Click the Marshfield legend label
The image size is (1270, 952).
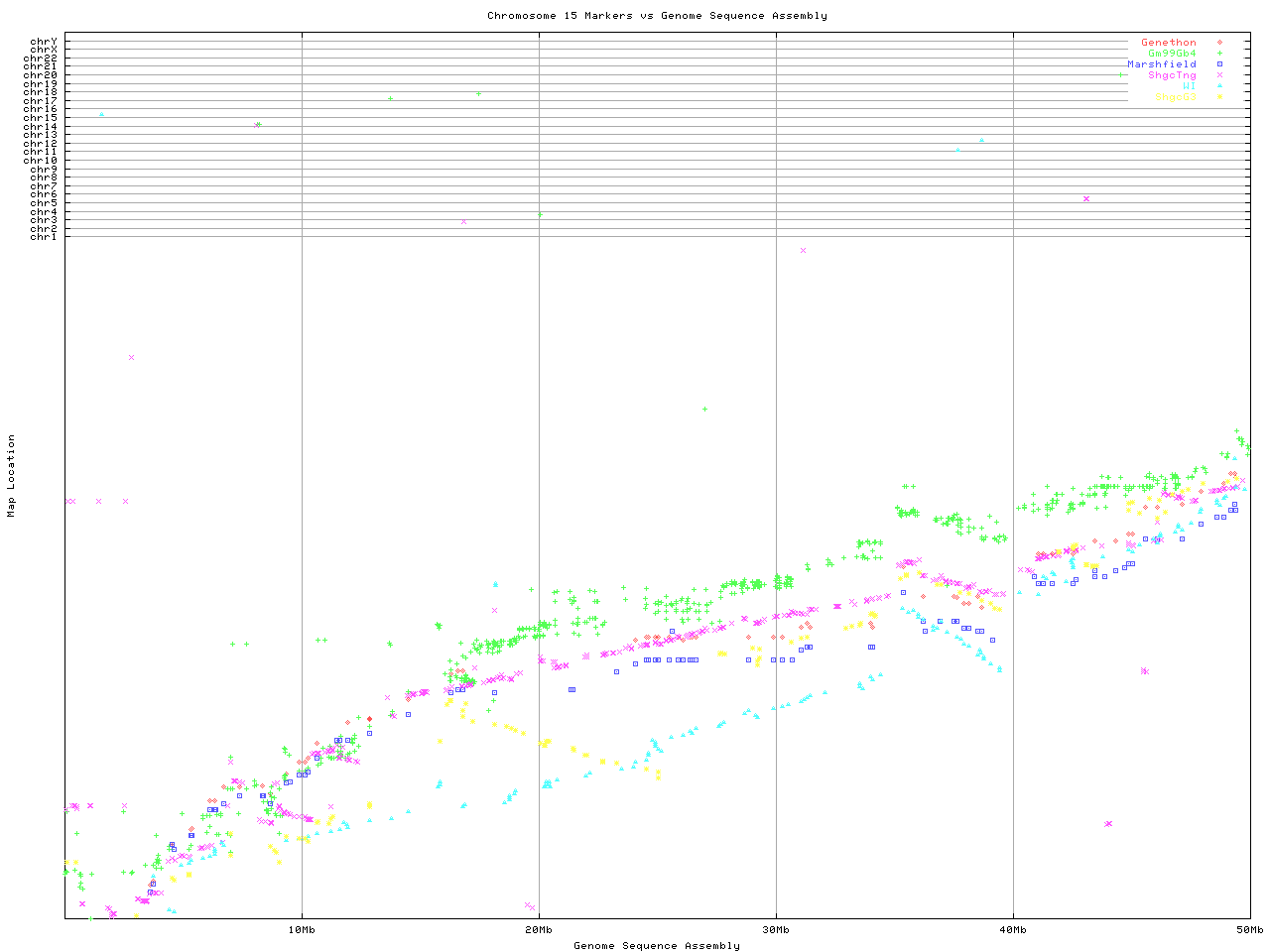point(1161,64)
